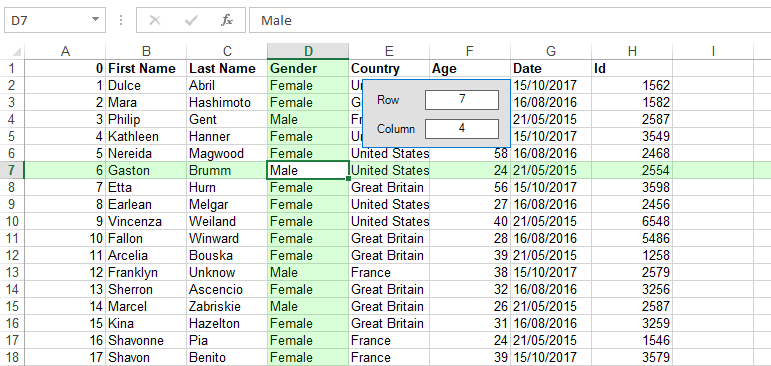The height and width of the screenshot is (366, 771).
Task: Select column D header
Action: pos(308,51)
